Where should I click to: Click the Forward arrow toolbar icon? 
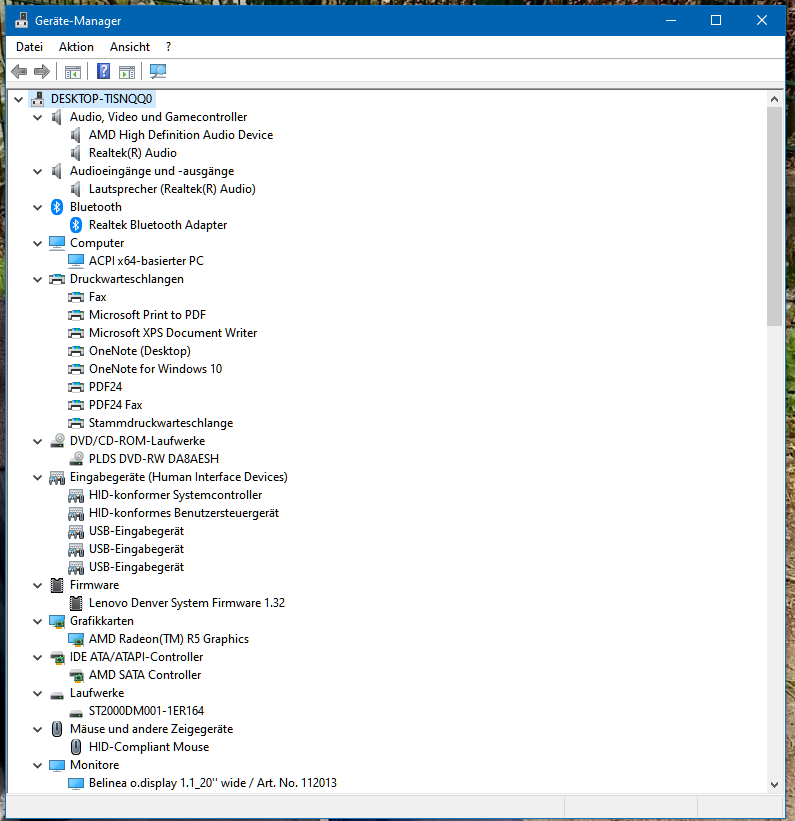(x=42, y=71)
